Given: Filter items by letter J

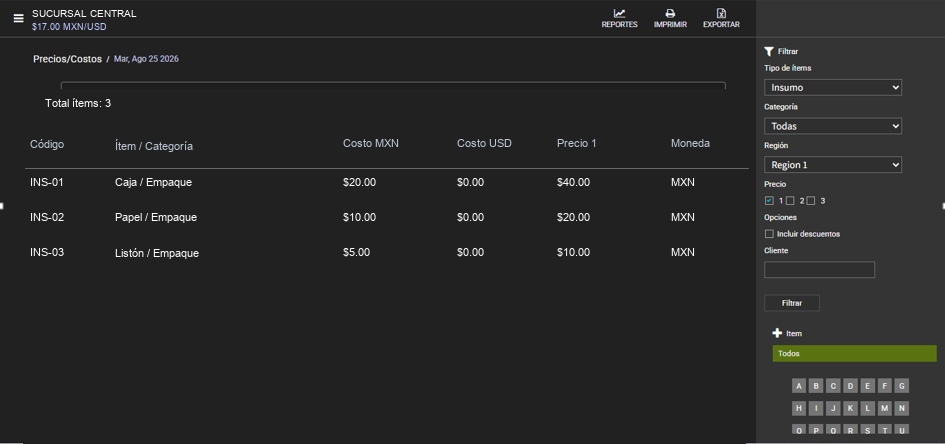Looking at the screenshot, I should pos(834,408).
